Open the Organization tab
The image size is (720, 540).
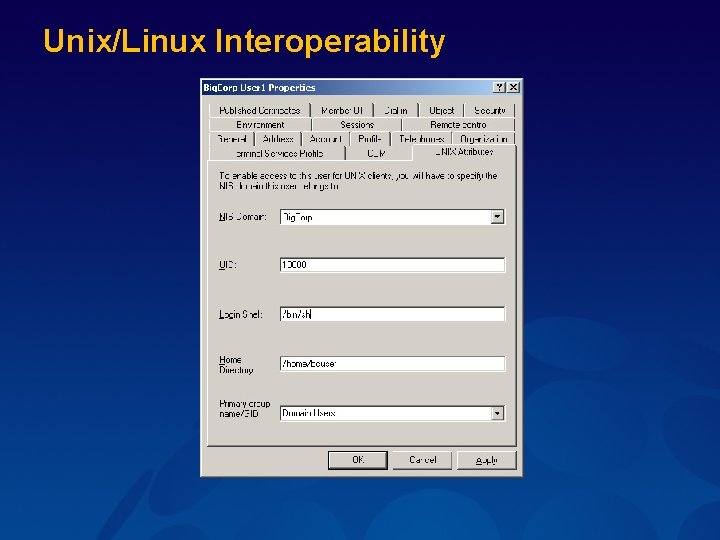[484, 139]
